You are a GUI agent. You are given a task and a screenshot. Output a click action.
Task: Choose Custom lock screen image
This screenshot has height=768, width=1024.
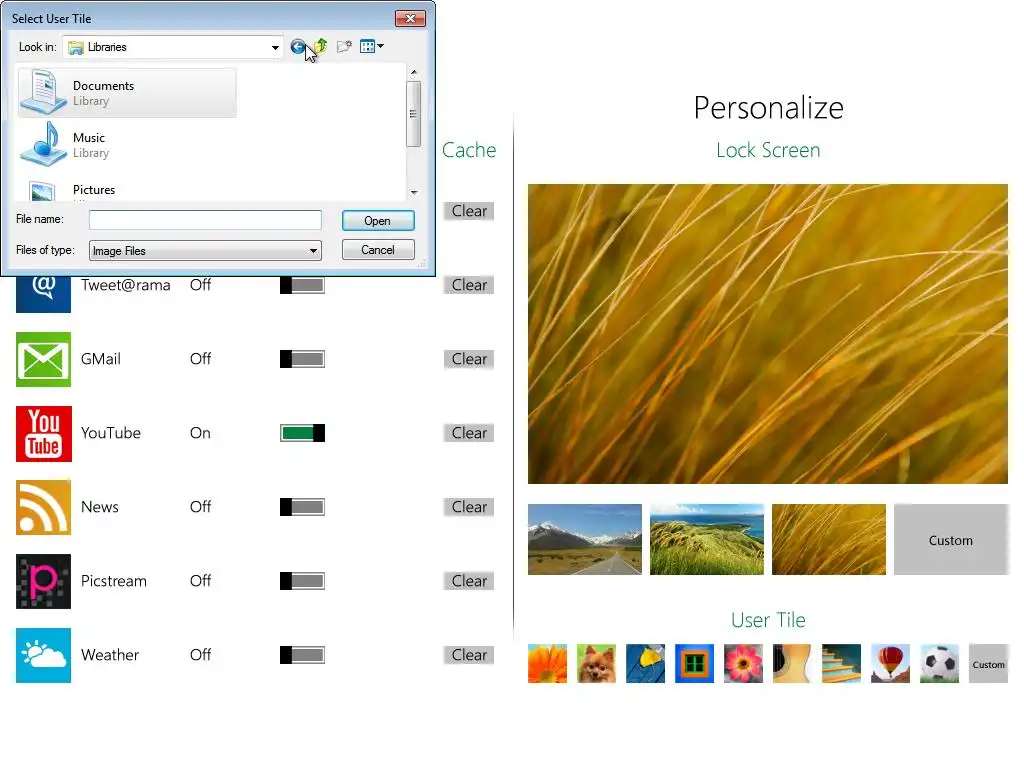(951, 539)
